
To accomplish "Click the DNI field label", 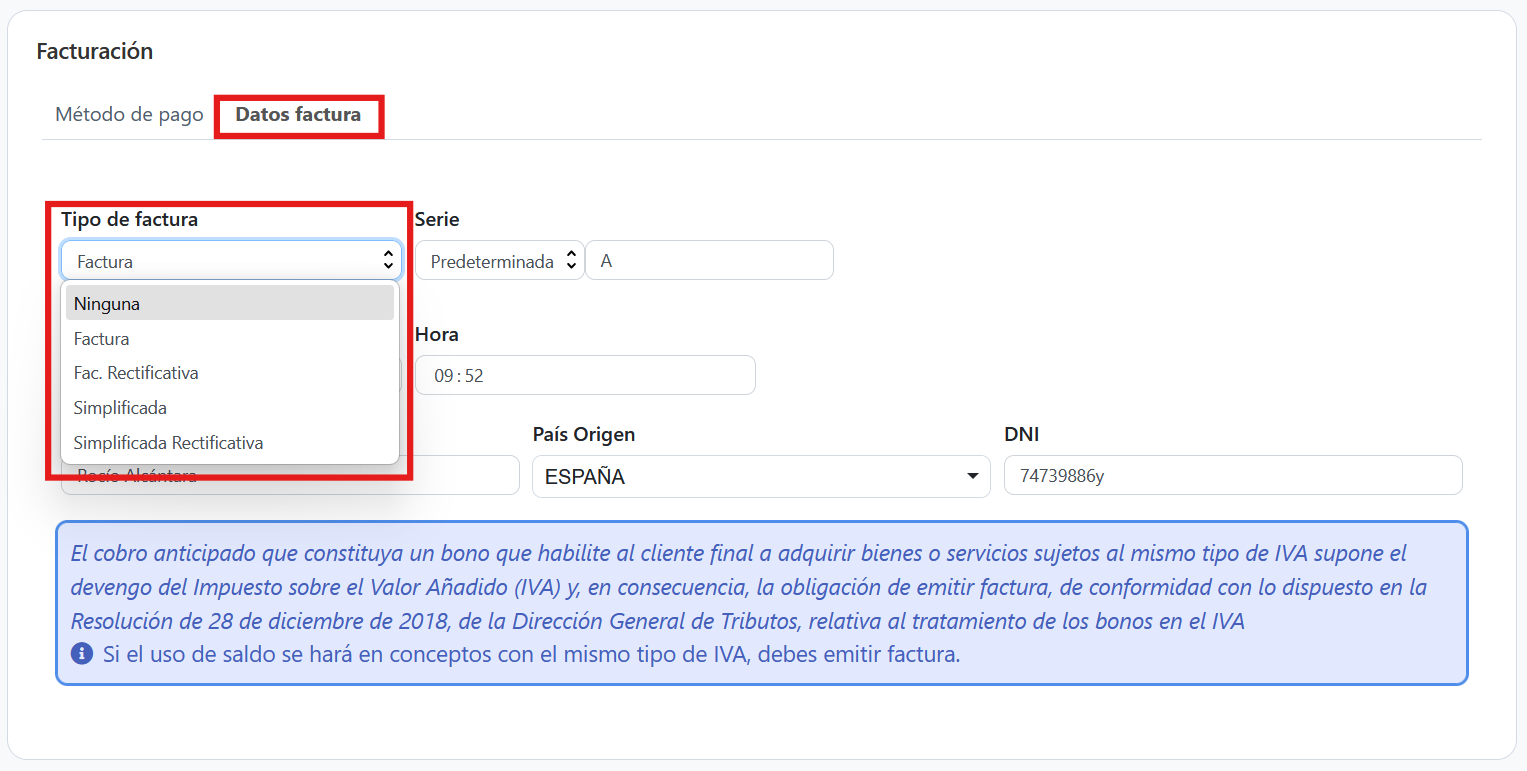I will coord(1022,435).
